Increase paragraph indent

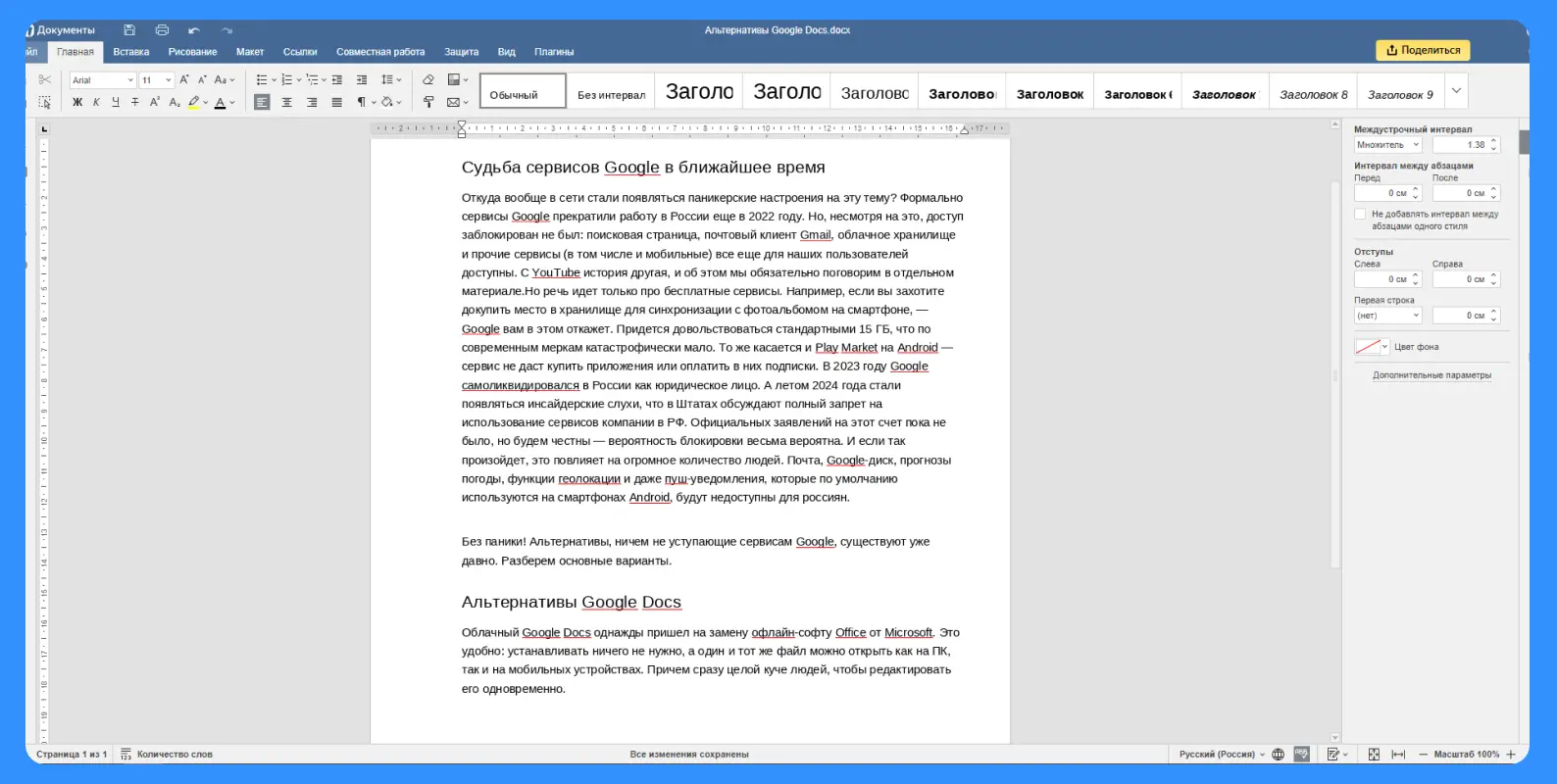(362, 79)
